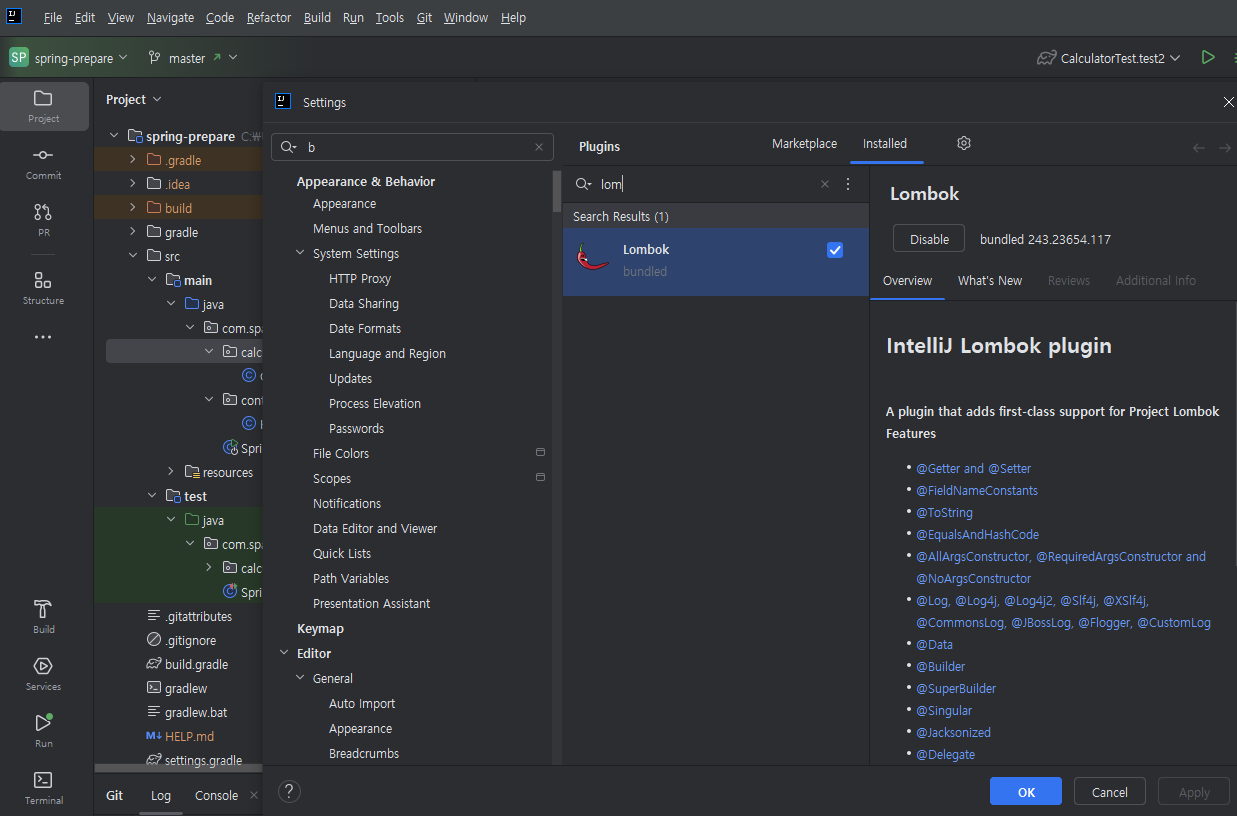This screenshot has width=1237, height=816.
Task: Click the IntelliJ logo in title bar
Action: point(14,17)
